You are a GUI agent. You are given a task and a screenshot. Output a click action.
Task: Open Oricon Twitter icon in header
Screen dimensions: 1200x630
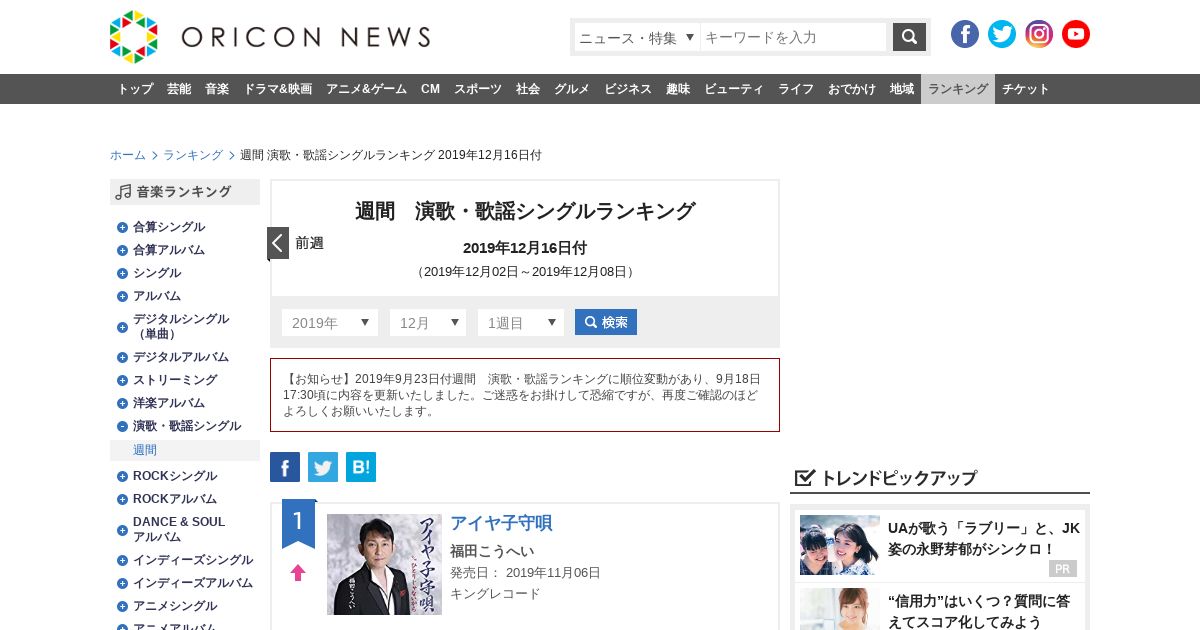1002,34
